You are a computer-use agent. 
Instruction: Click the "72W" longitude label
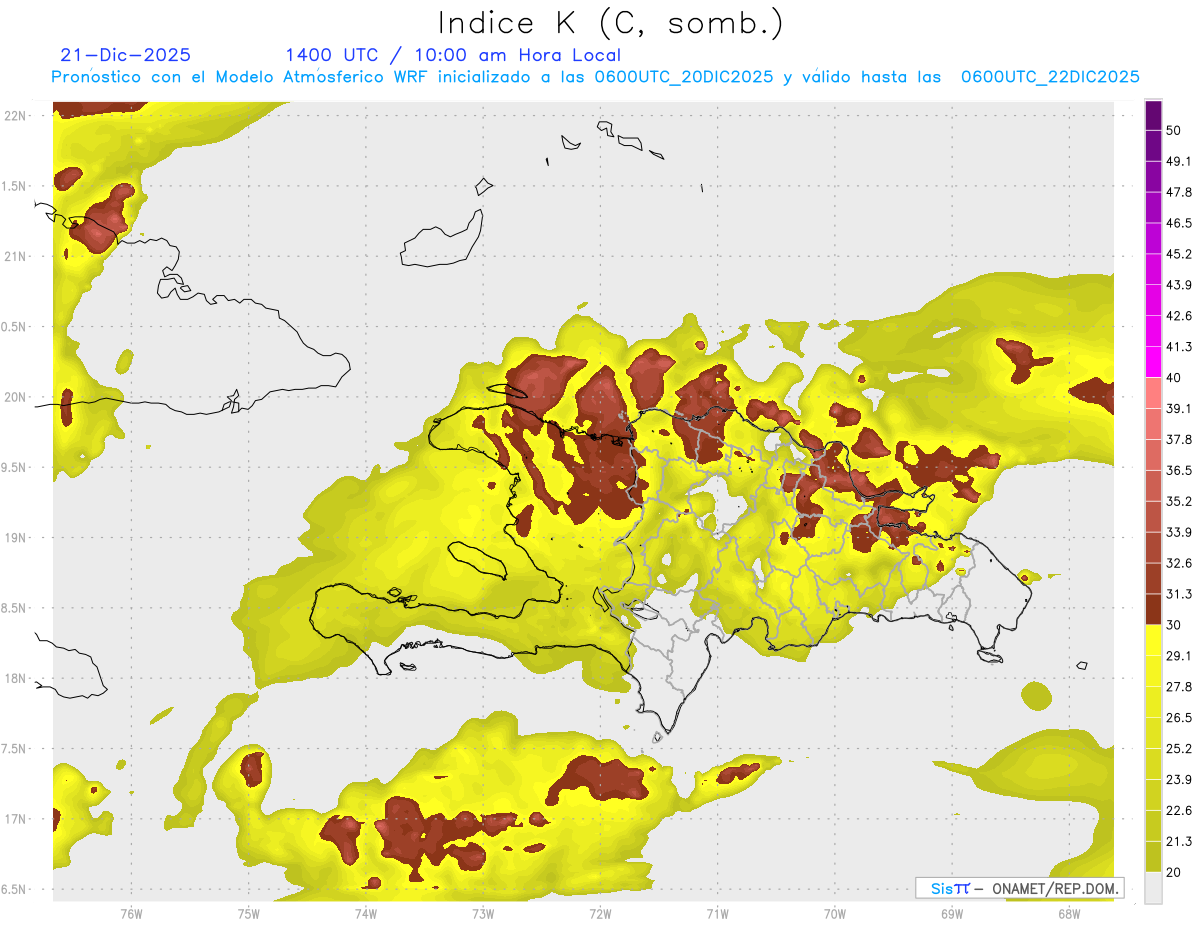[600, 914]
